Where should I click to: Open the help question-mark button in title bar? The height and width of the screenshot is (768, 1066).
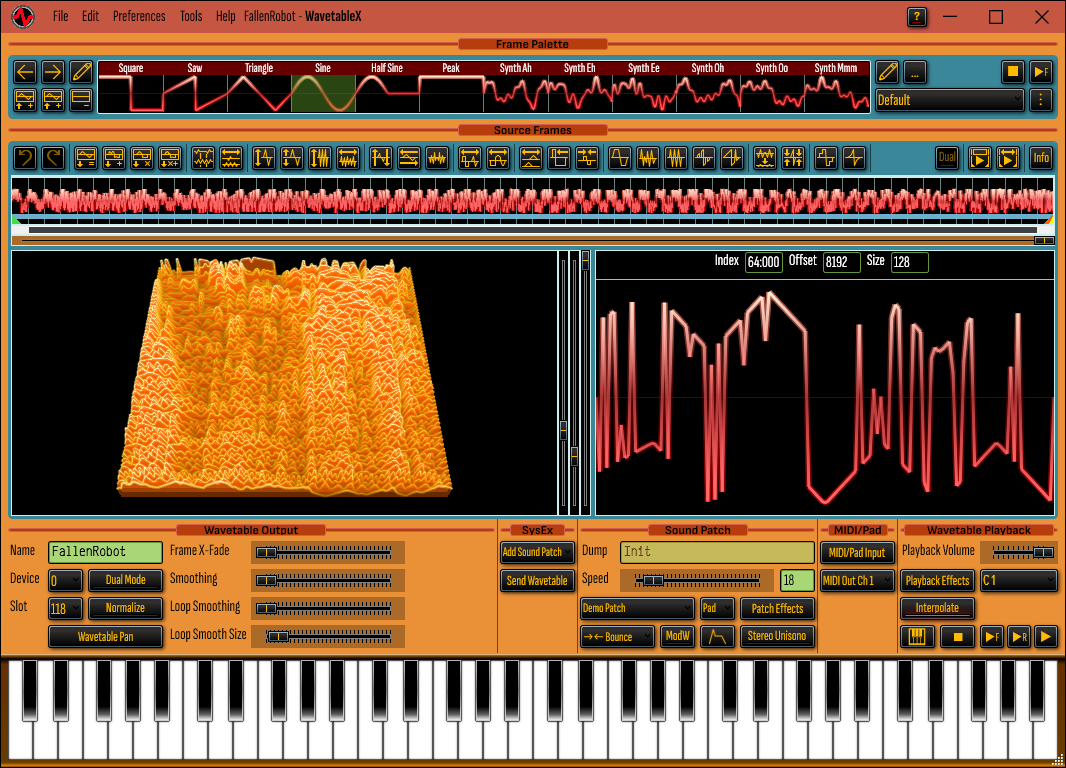pos(917,17)
